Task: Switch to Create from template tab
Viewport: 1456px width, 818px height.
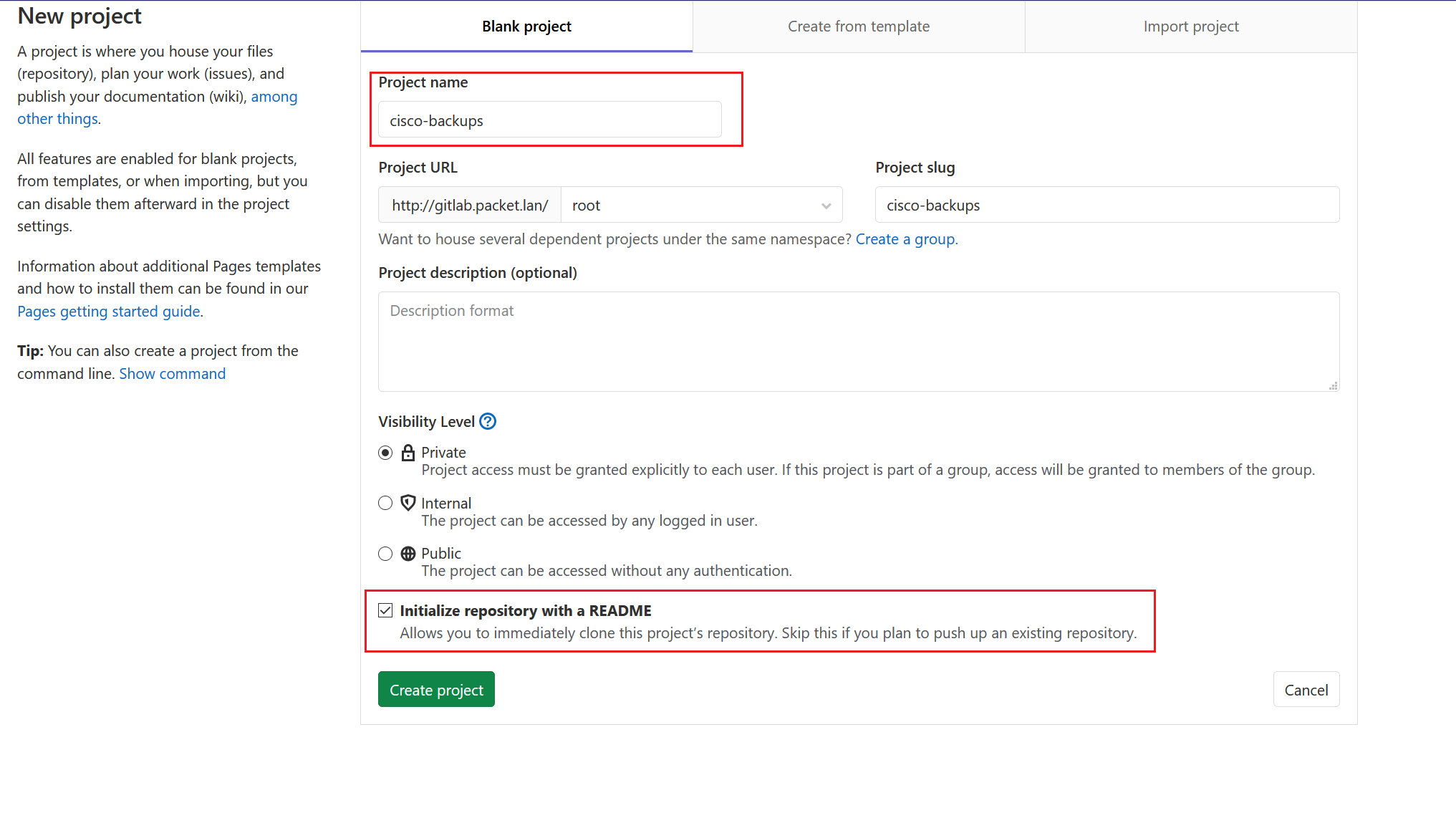Action: click(x=858, y=27)
